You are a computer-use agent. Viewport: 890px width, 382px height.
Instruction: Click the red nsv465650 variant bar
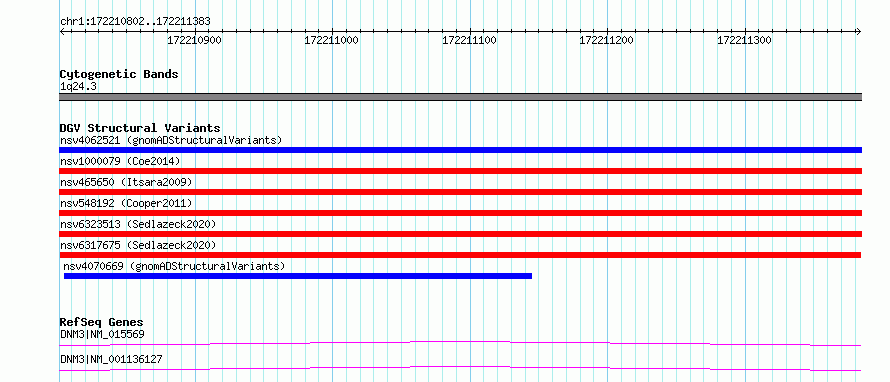click(x=460, y=192)
